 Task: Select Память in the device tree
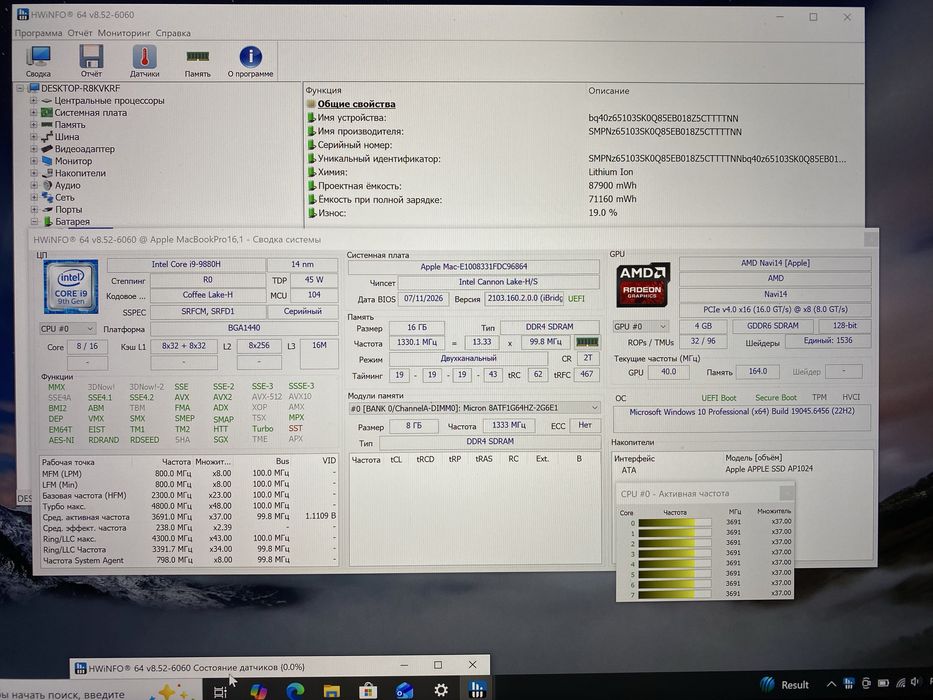[70, 124]
